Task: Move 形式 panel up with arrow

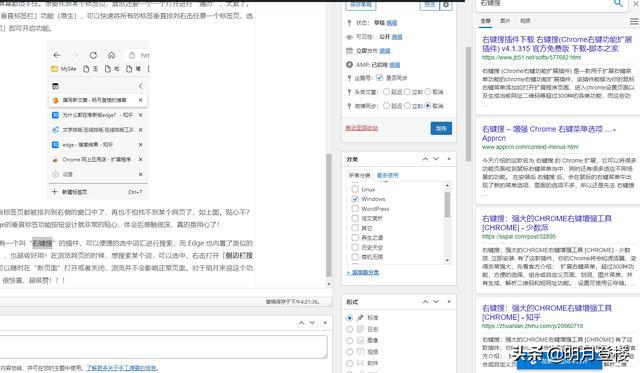Action: 425,302
